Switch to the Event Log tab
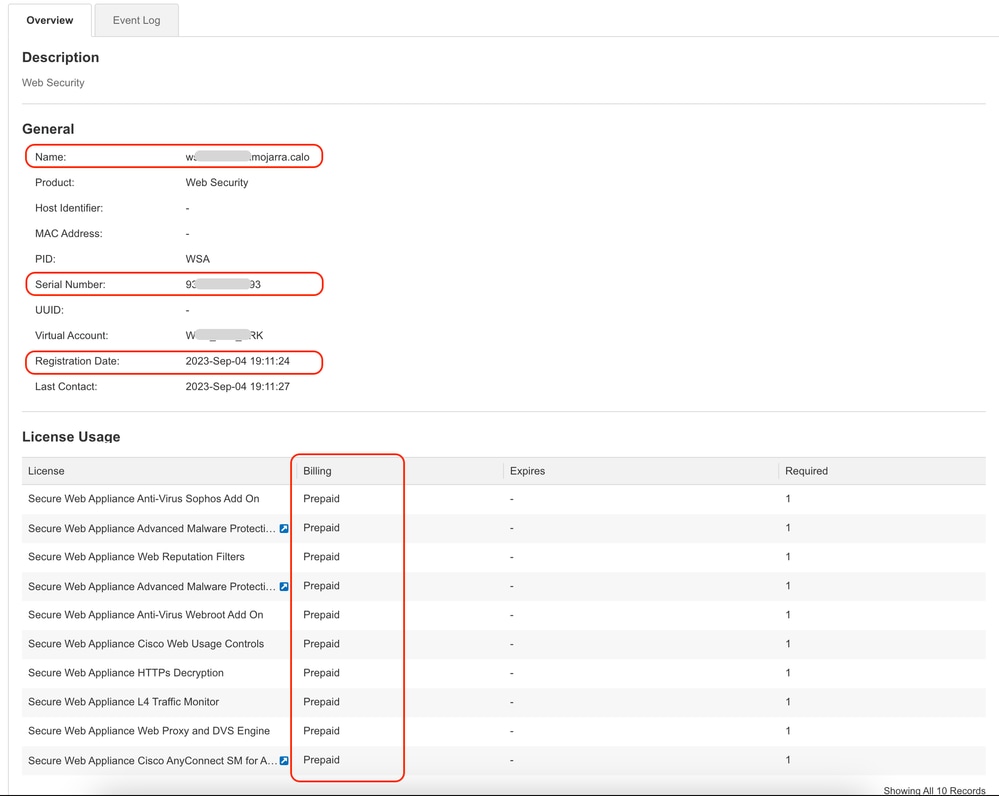This screenshot has width=999, height=796. coord(136,20)
